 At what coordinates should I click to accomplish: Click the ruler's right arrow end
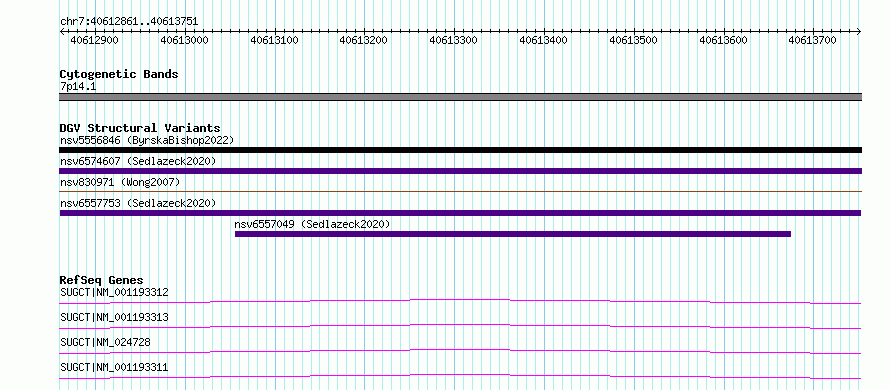click(859, 31)
